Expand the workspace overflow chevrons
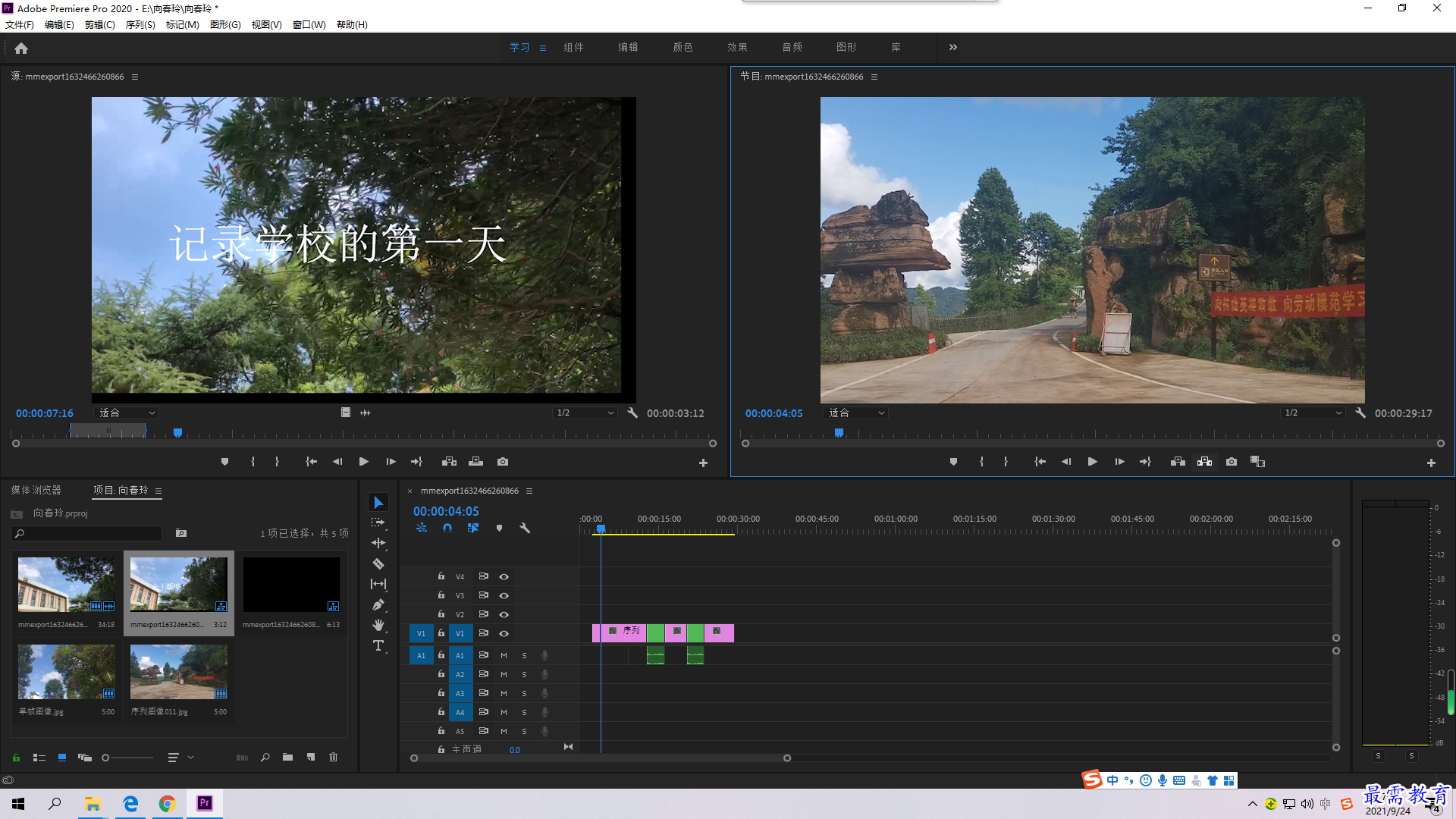Screen dimensions: 1456x819 click(x=953, y=47)
